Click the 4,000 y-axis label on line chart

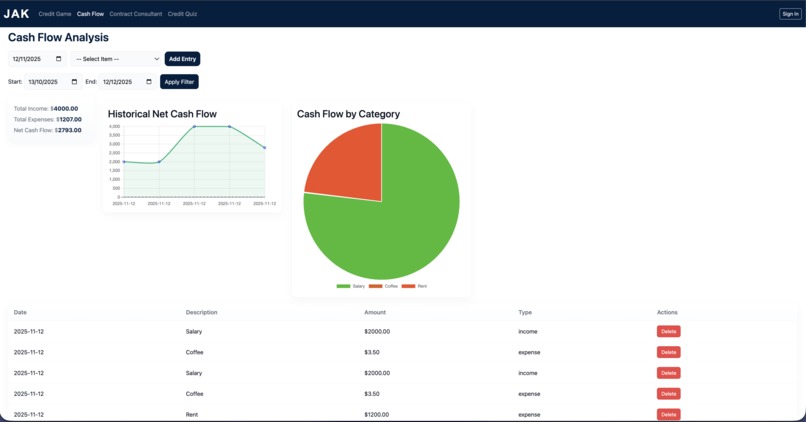115,126
